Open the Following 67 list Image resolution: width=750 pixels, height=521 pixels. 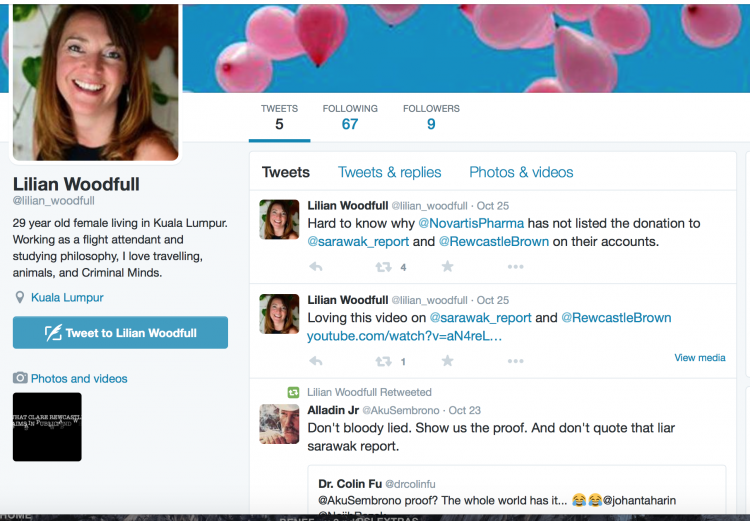coord(350,117)
